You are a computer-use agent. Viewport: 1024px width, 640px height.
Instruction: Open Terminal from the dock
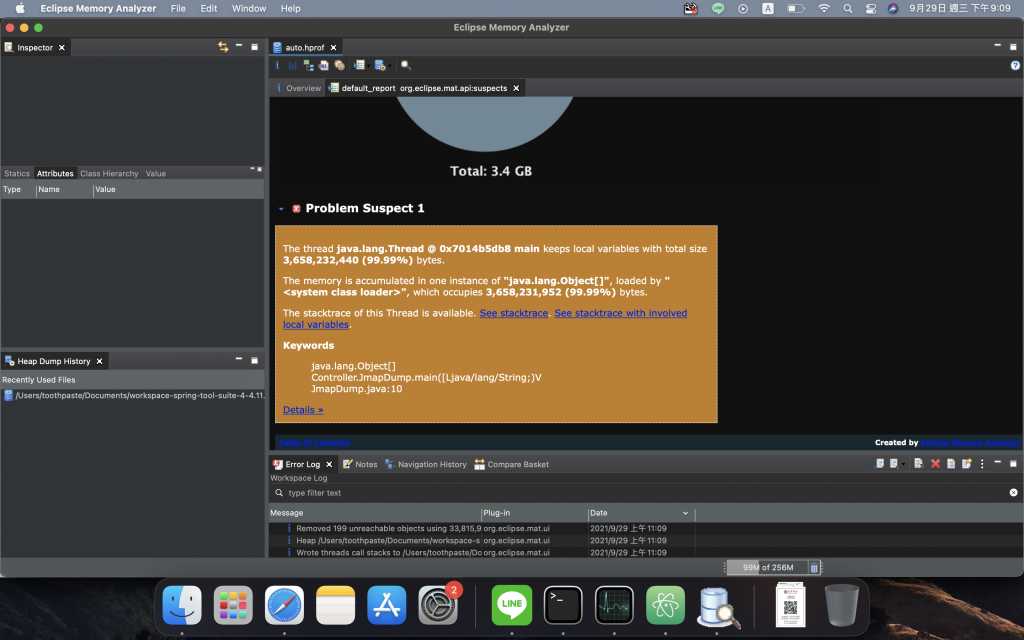(563, 605)
